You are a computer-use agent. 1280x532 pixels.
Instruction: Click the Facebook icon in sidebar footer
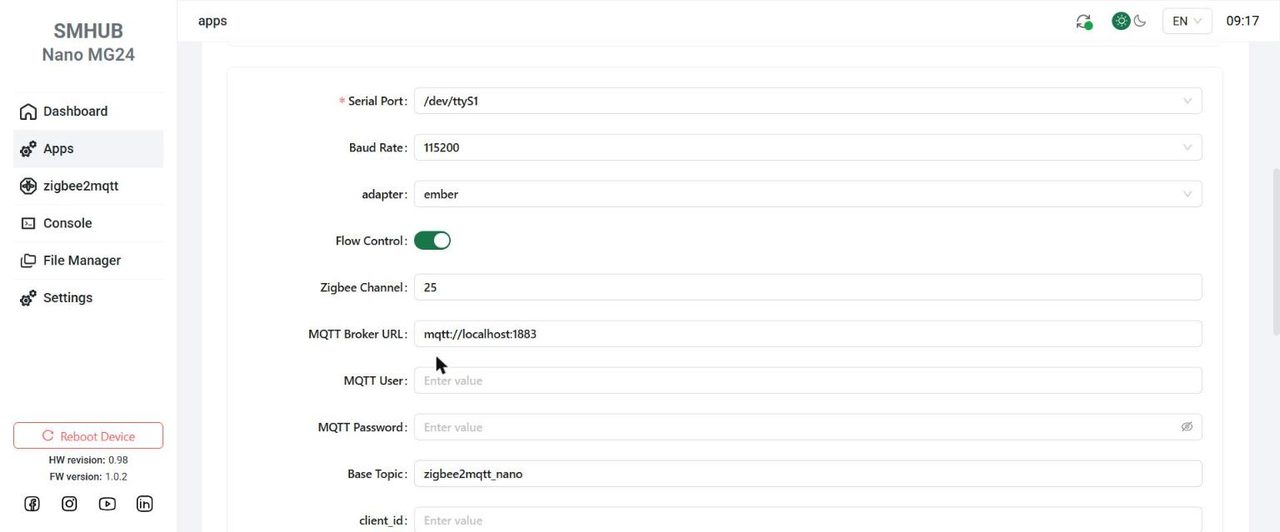[32, 504]
